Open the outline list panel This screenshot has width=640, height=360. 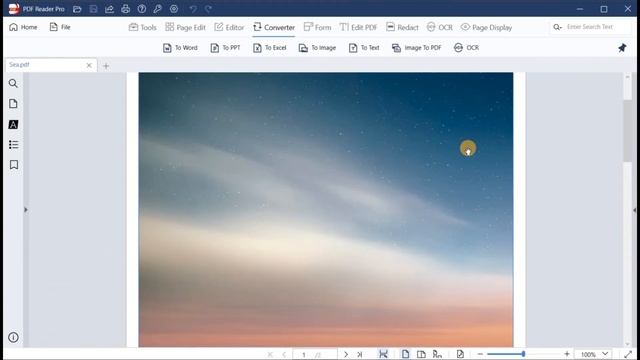pyautogui.click(x=13, y=144)
